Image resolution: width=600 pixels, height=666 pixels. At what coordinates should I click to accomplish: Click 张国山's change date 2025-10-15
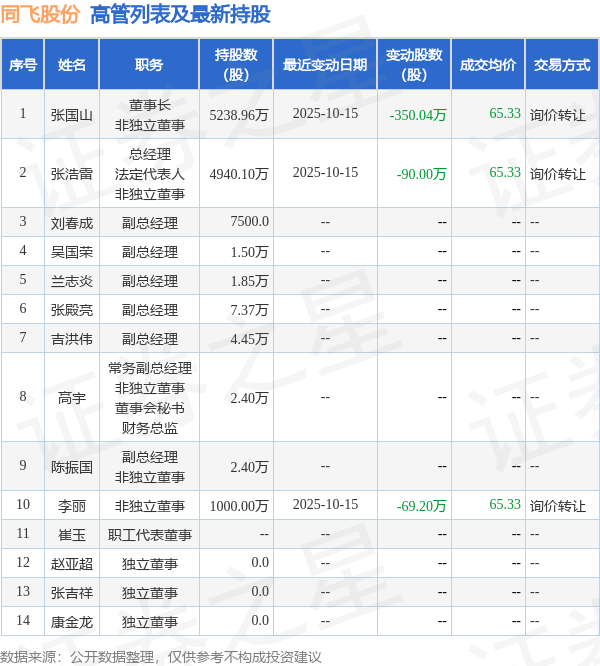pyautogui.click(x=325, y=113)
